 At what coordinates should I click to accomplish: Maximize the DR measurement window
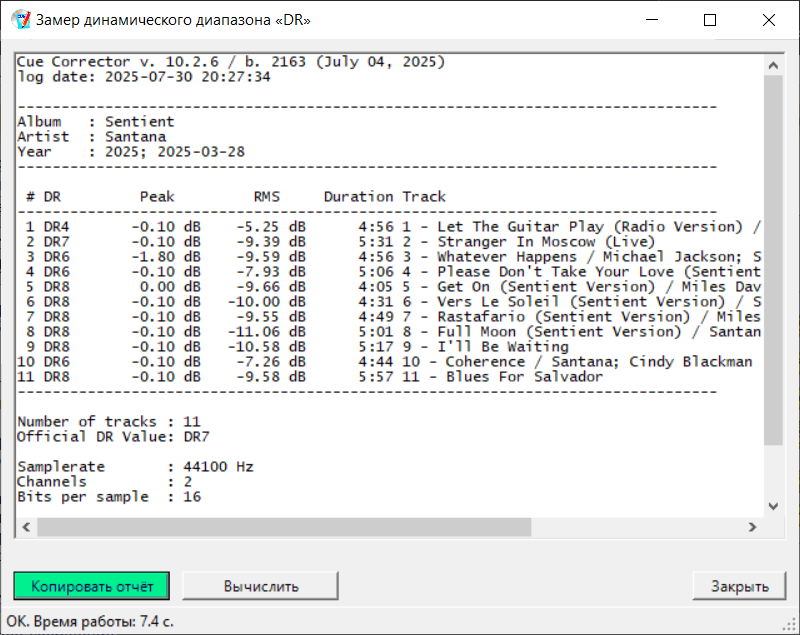click(x=710, y=20)
